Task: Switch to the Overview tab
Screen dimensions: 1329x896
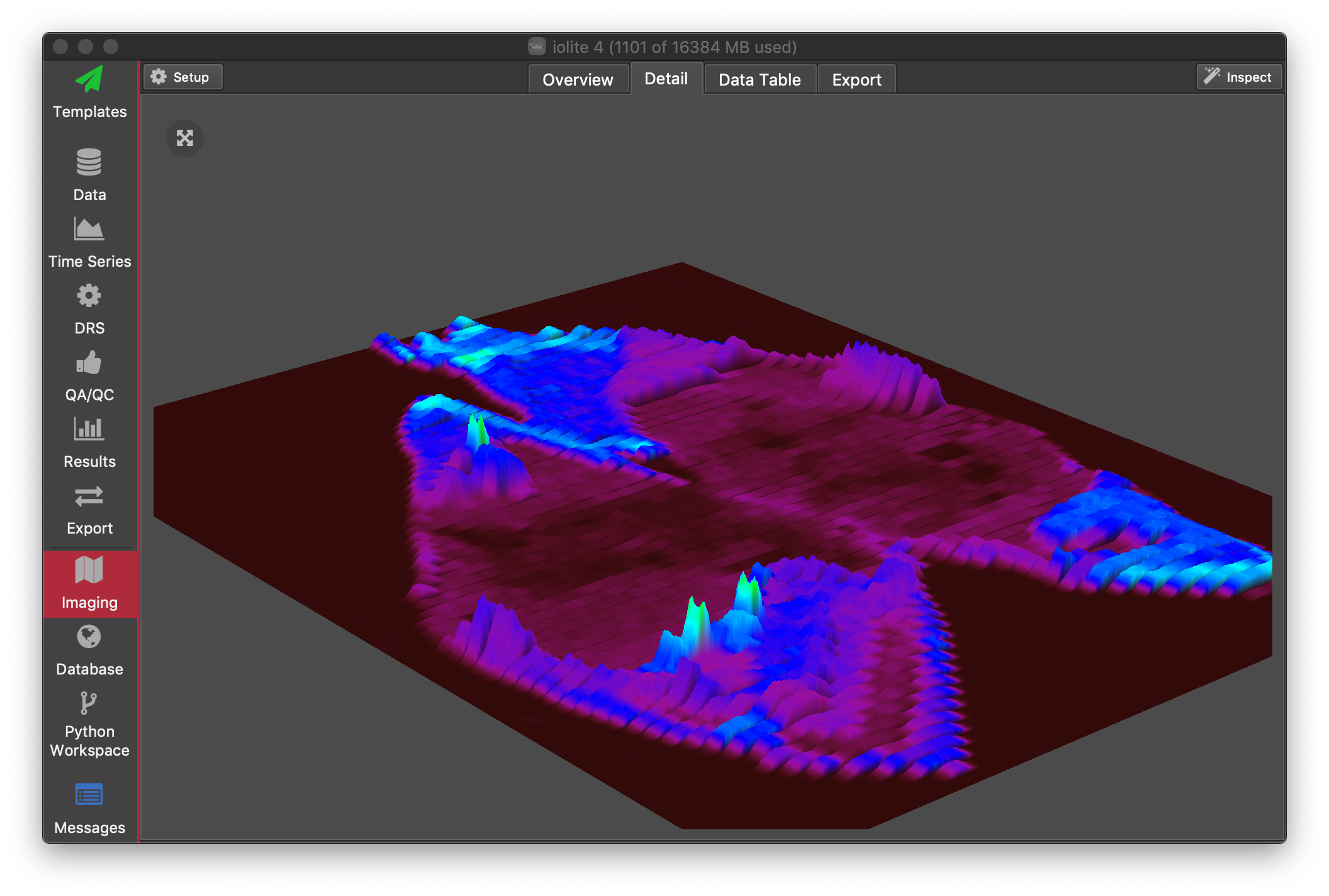Action: 578,79
